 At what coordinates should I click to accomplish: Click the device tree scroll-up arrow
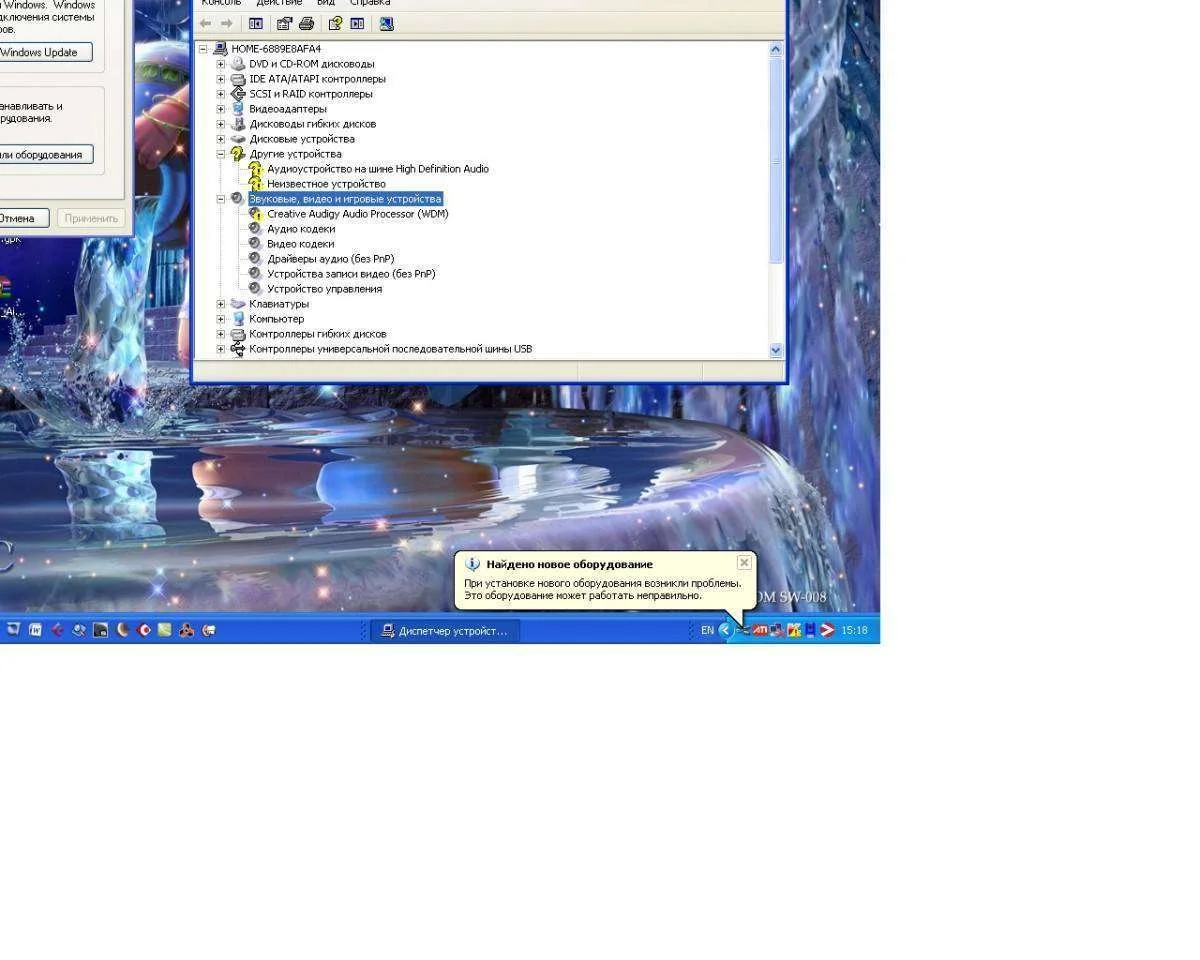click(776, 49)
